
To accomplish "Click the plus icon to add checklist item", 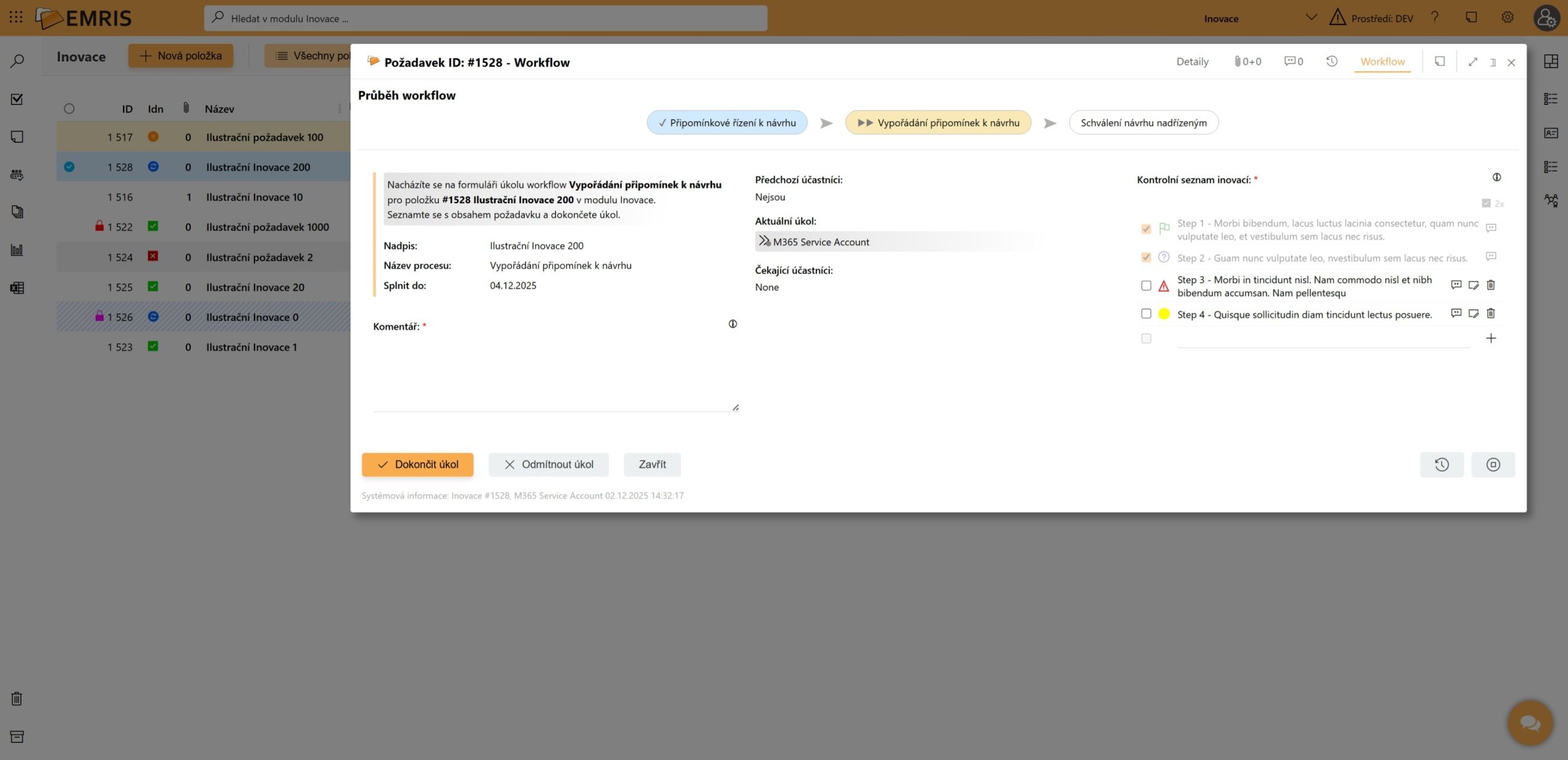I will [1491, 338].
